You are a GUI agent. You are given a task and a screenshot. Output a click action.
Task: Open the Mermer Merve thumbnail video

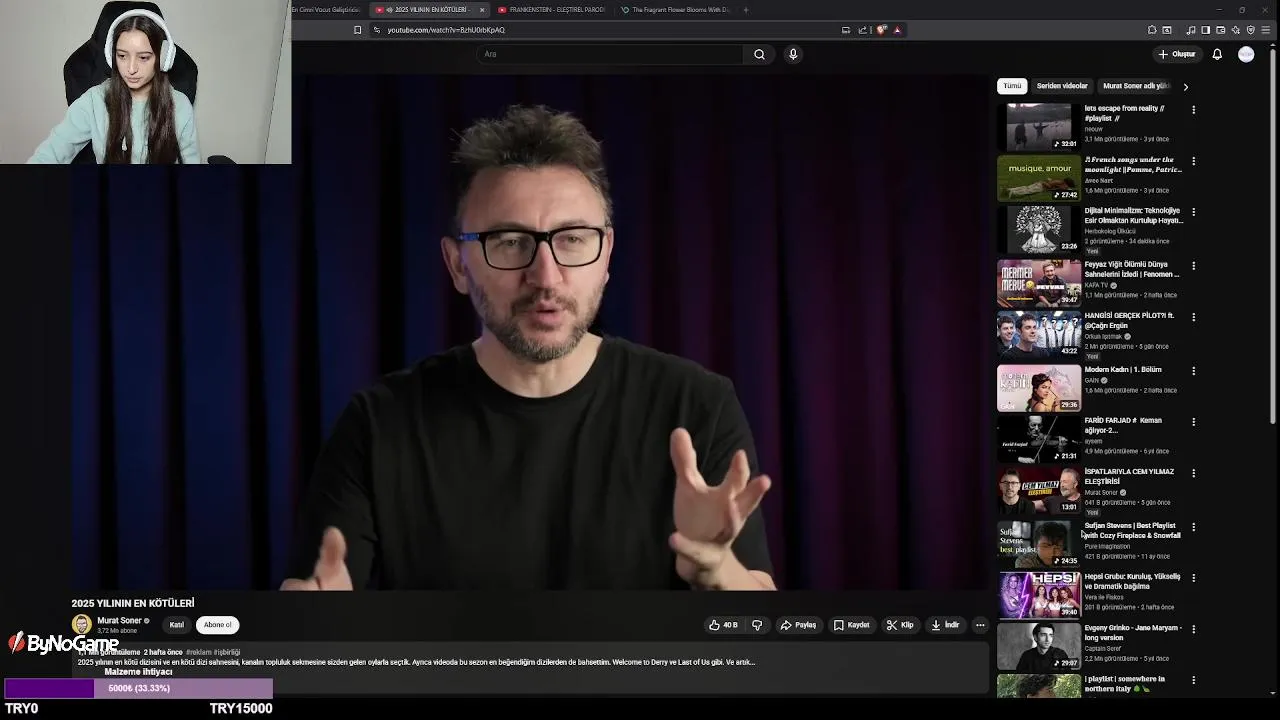coord(1039,283)
